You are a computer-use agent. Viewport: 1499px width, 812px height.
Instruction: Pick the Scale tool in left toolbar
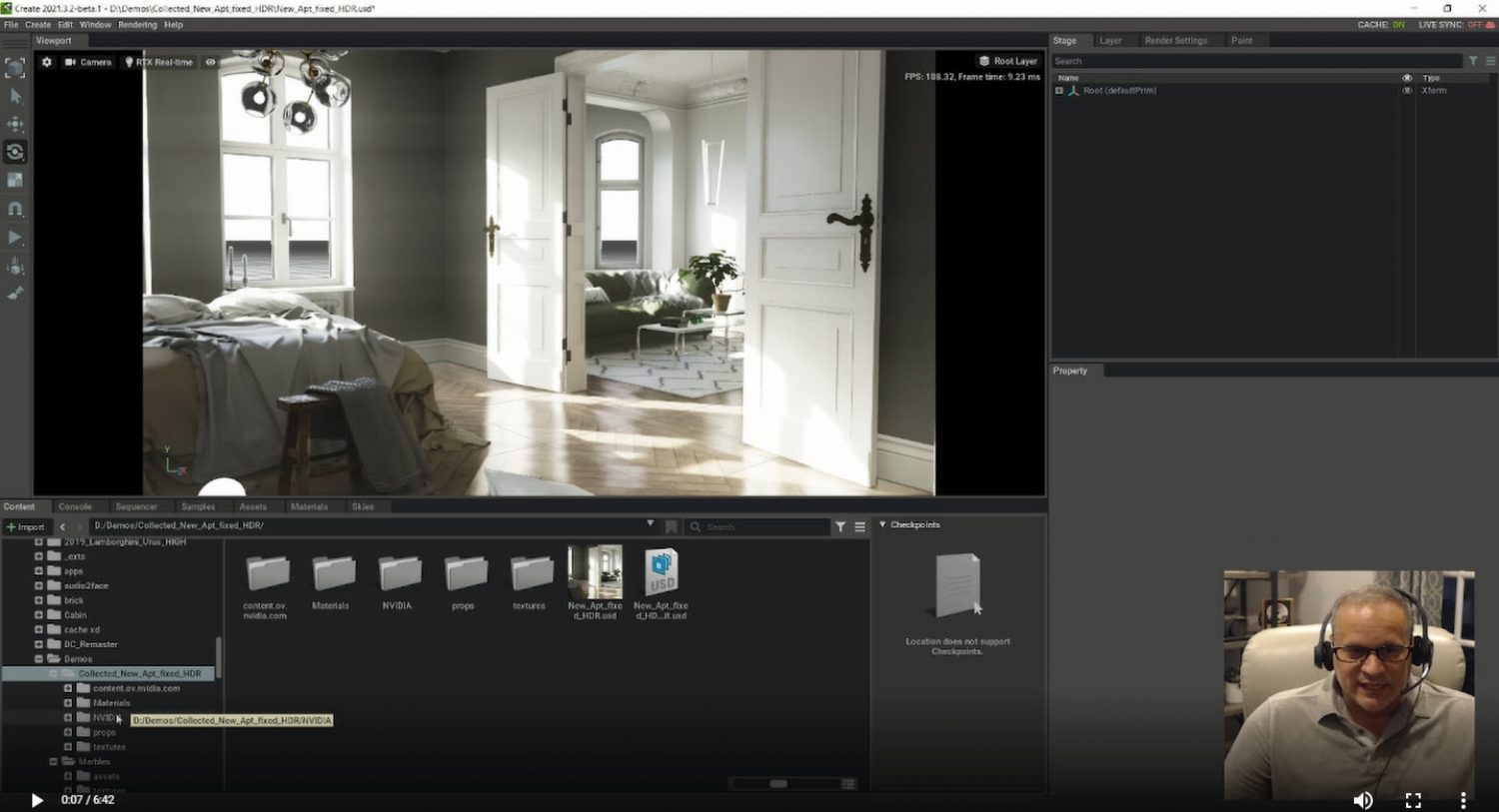click(x=15, y=180)
